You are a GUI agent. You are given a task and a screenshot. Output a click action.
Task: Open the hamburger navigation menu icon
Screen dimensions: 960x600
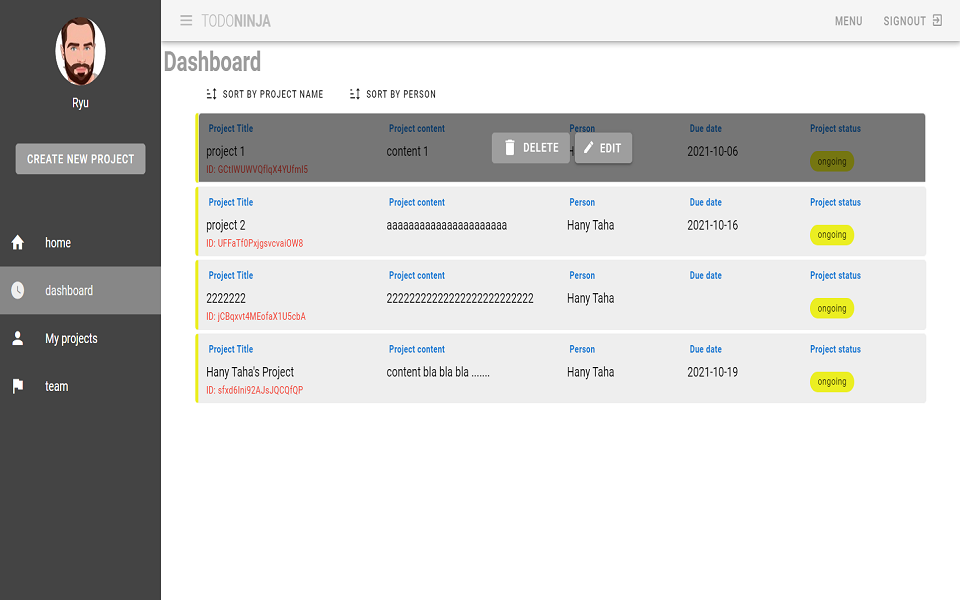click(x=186, y=21)
